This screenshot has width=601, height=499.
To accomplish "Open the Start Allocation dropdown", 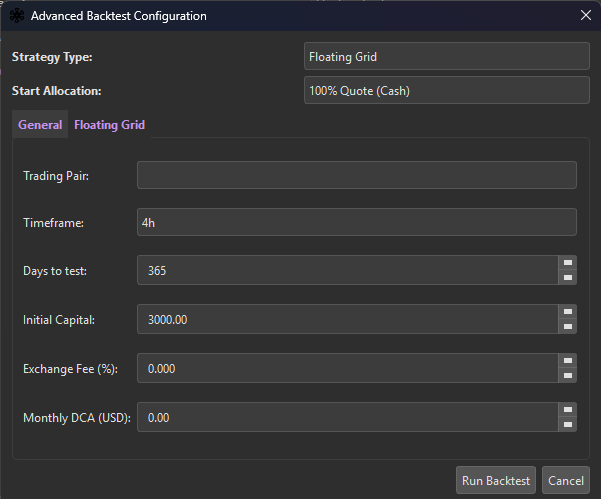I will click(x=447, y=90).
